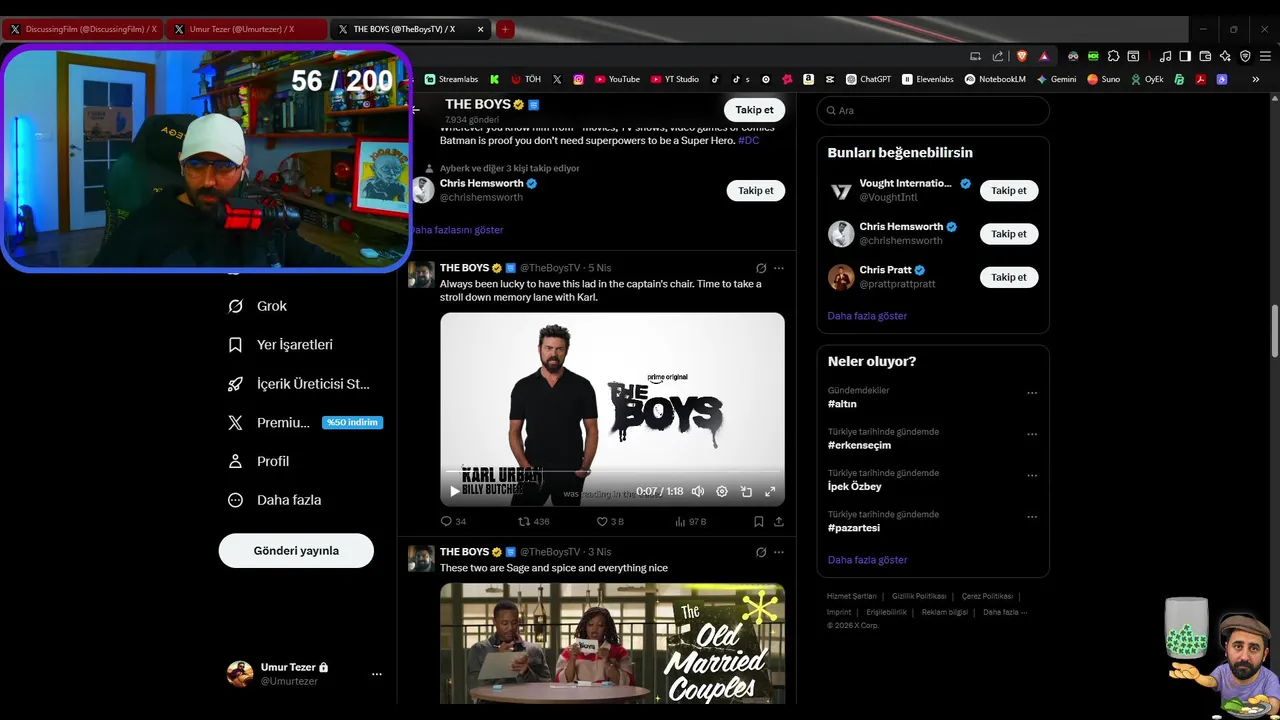The height and width of the screenshot is (720, 1280).
Task: Open Umur Tezer account menu dots
Action: click(x=377, y=674)
